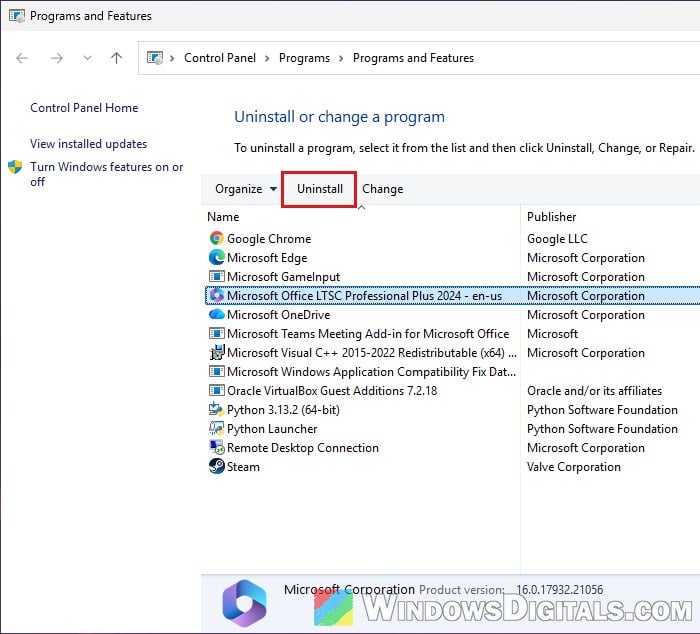This screenshot has width=700, height=634.
Task: Select Microsoft Teams Meeting Add-in entry
Action: coord(368,334)
